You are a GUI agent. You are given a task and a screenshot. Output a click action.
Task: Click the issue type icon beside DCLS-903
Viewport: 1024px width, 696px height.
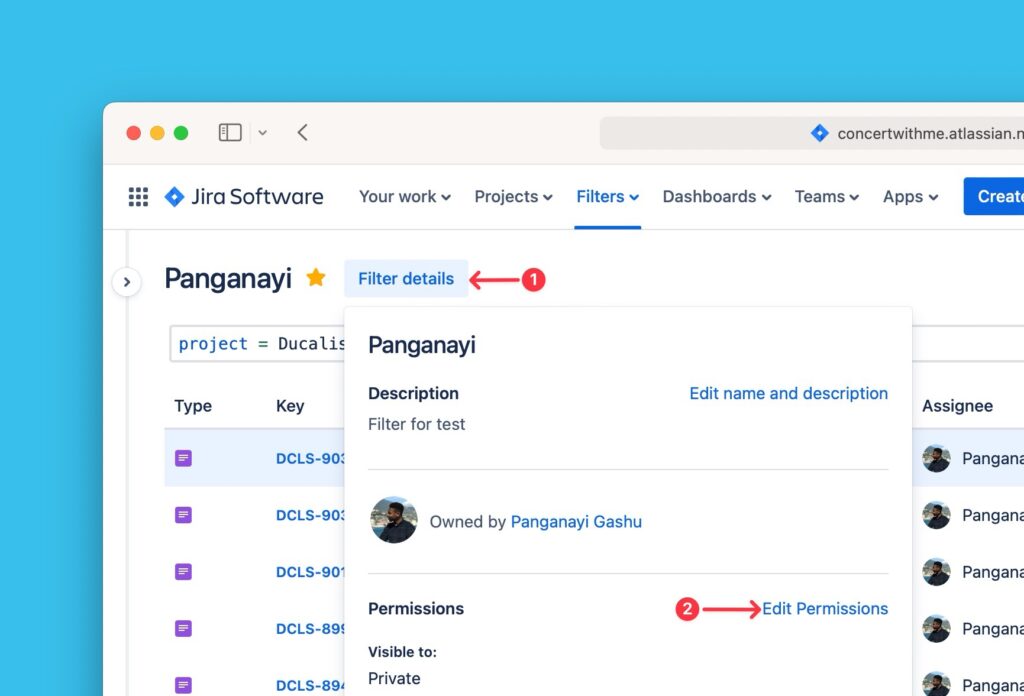[x=183, y=457]
